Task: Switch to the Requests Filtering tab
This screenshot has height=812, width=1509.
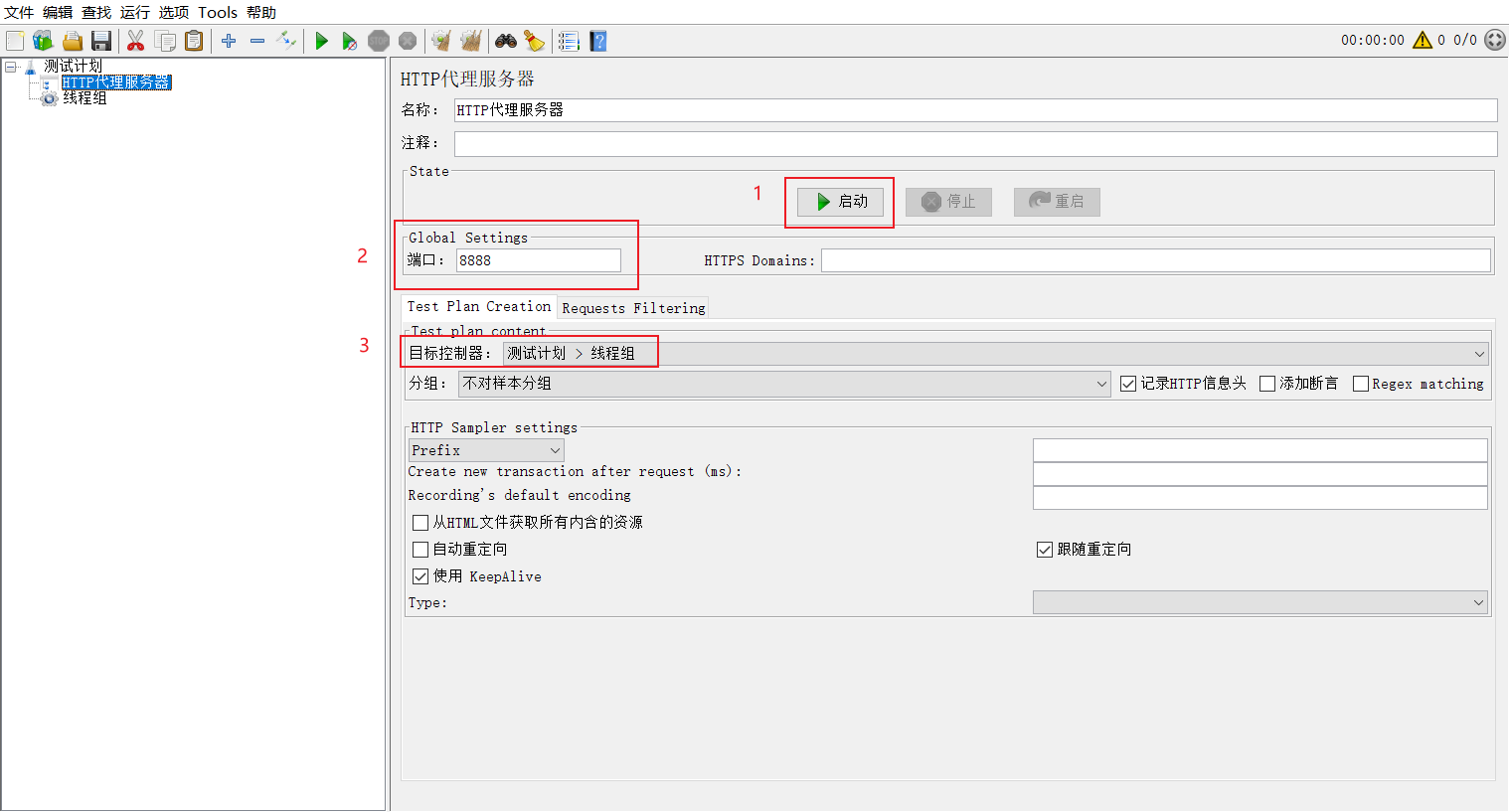Action: (x=633, y=308)
